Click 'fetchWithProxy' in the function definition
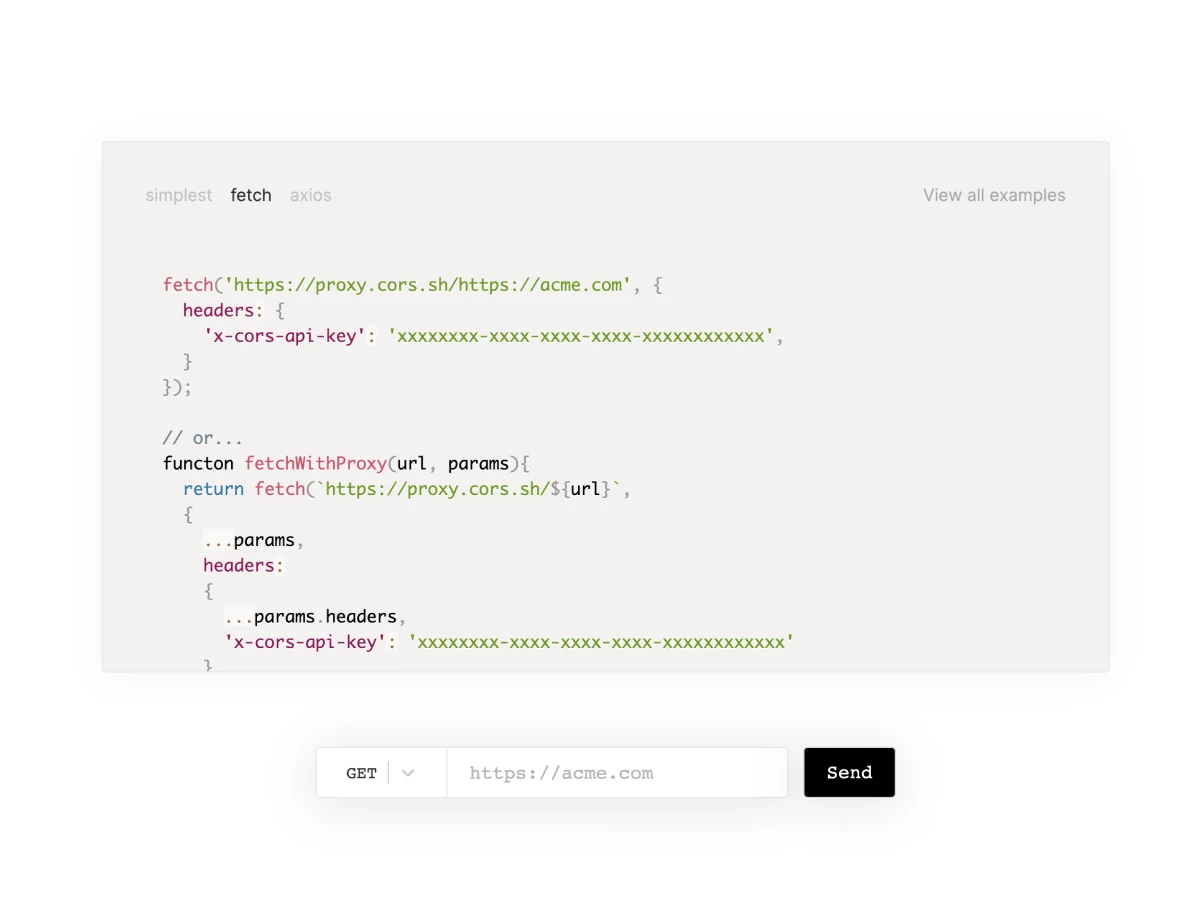Screen dimensions: 1200x900 (315, 463)
